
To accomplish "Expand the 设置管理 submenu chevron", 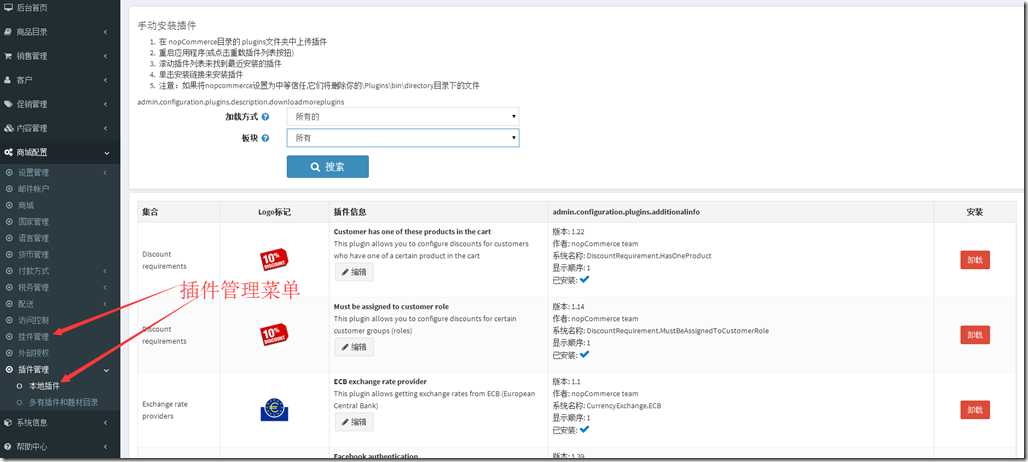I will click(106, 173).
